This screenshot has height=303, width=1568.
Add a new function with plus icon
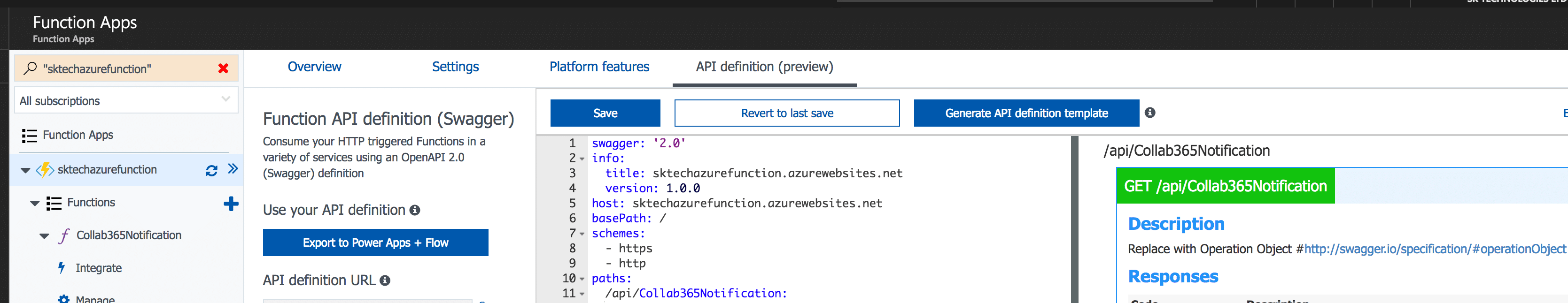pos(231,204)
